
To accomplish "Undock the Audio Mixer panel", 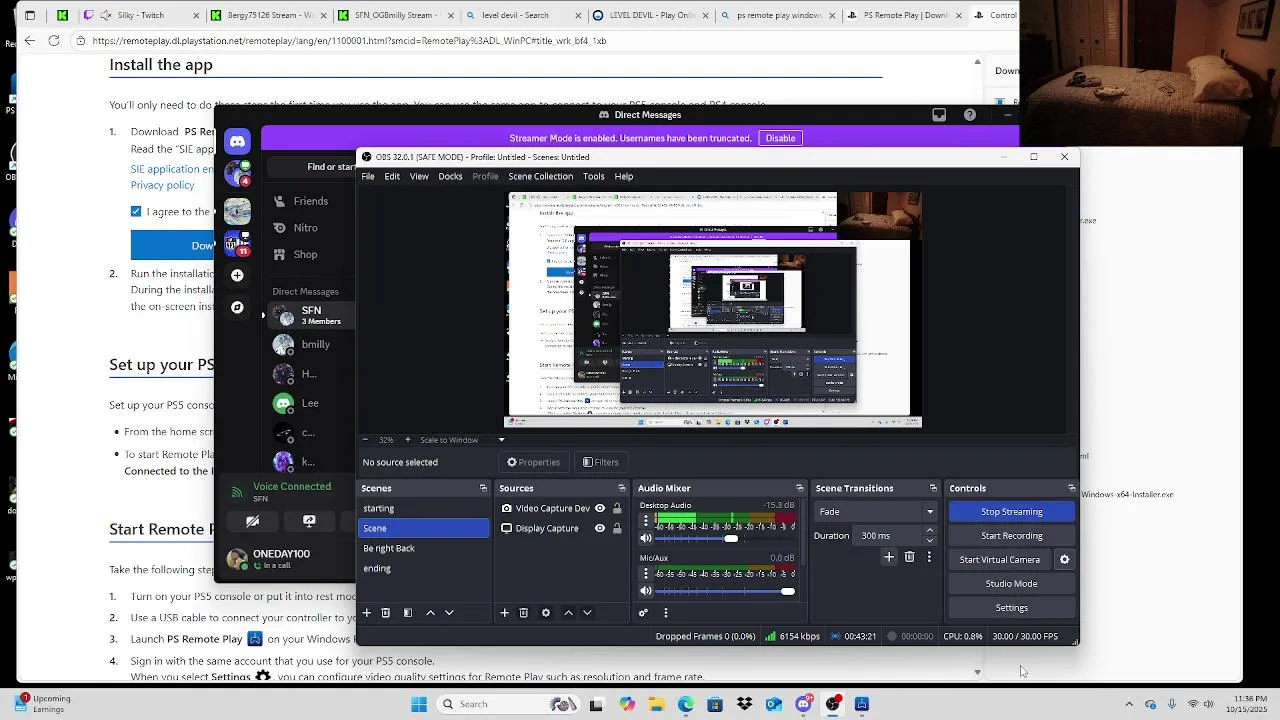I will click(799, 488).
